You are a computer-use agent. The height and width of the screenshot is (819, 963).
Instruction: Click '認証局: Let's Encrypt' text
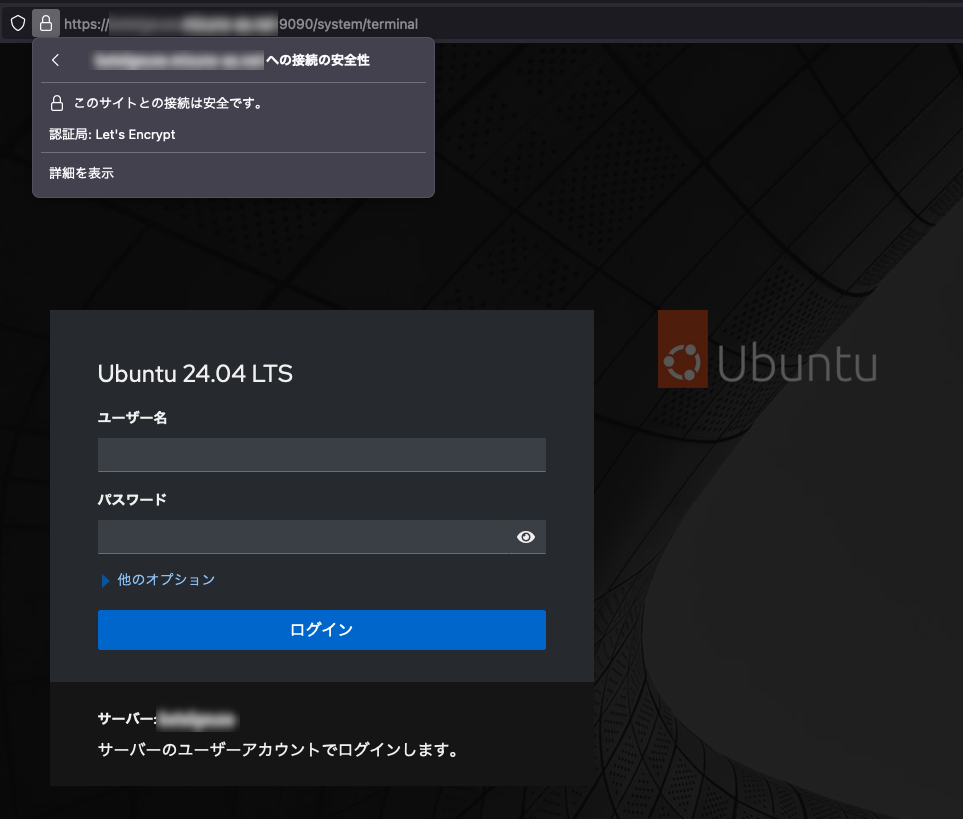(x=112, y=134)
